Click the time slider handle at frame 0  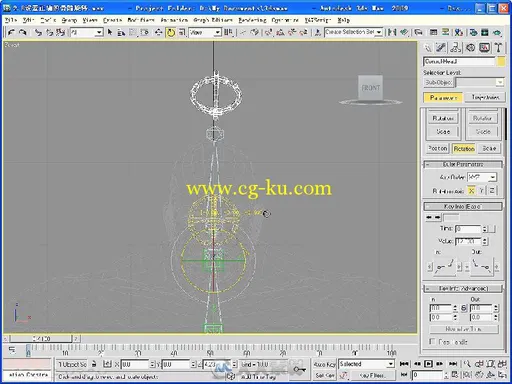pos(41,339)
